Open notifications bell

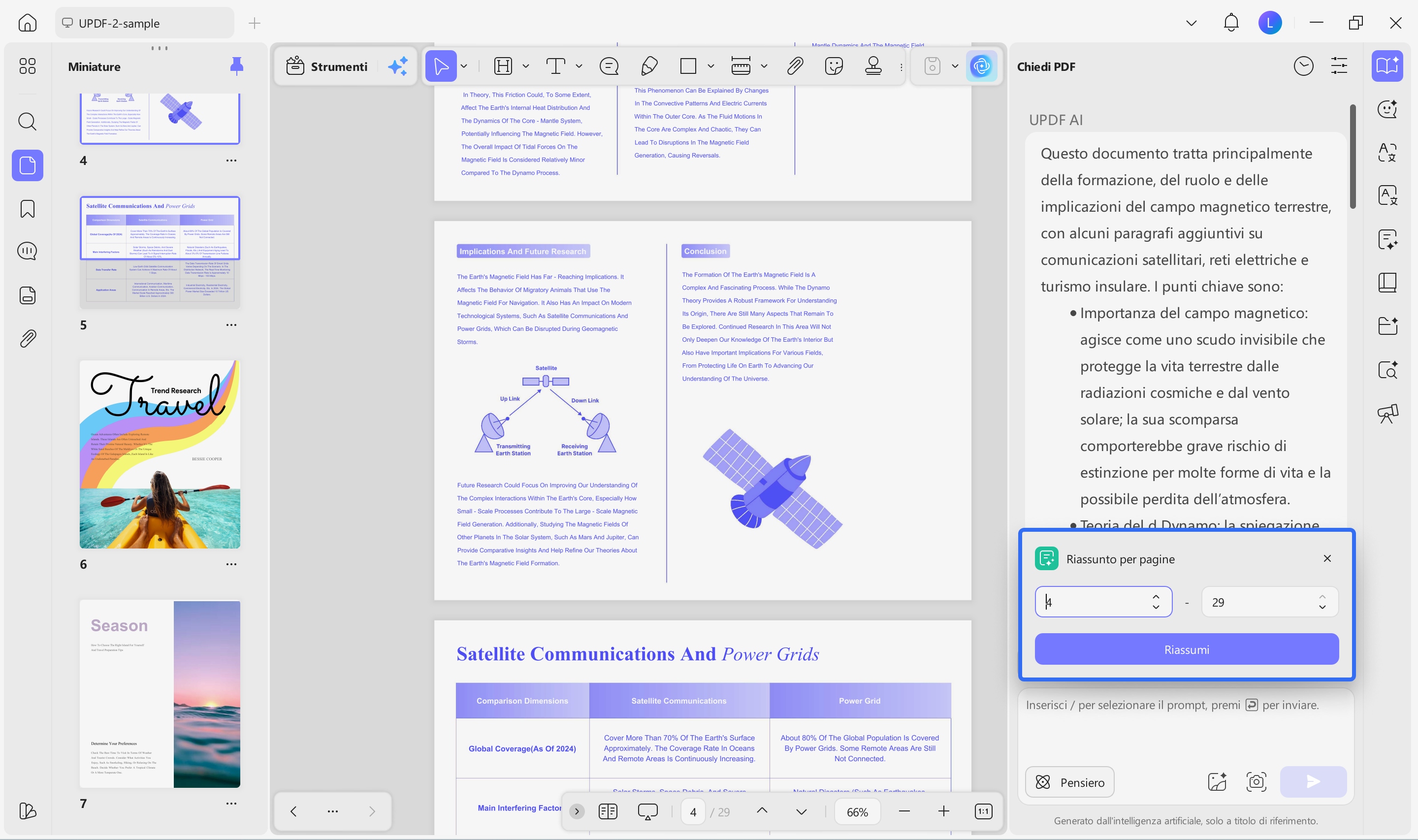pos(1231,23)
